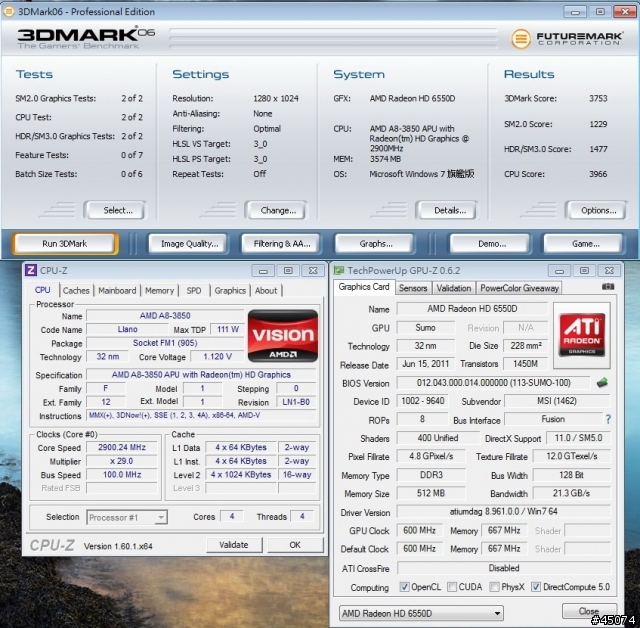Open the Graphs... dialog

(x=374, y=244)
